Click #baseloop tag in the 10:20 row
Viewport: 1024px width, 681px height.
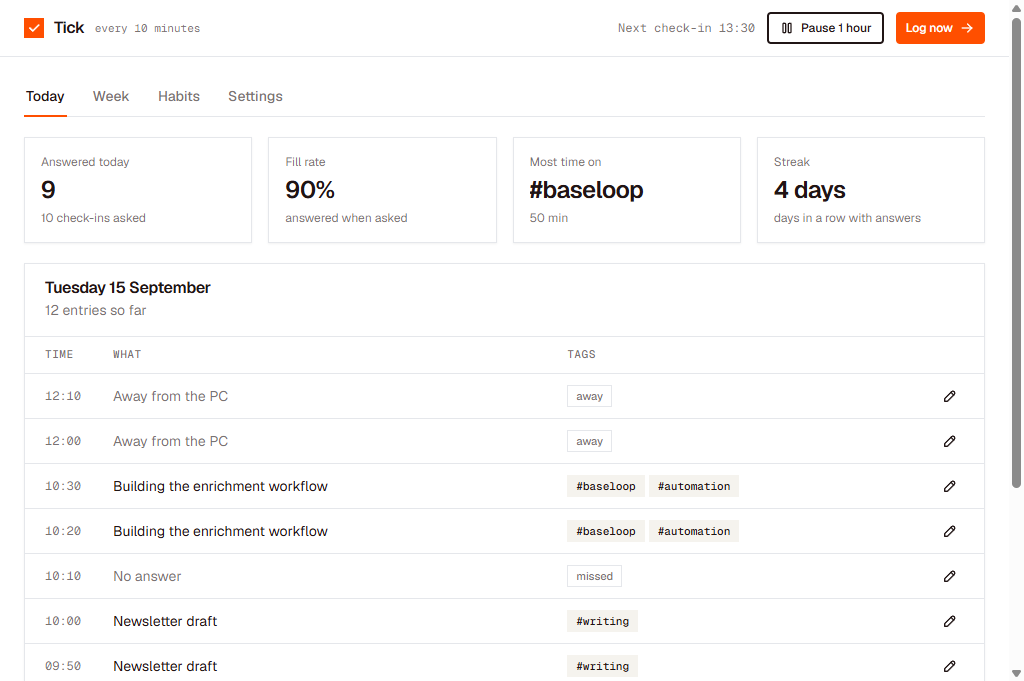(605, 531)
